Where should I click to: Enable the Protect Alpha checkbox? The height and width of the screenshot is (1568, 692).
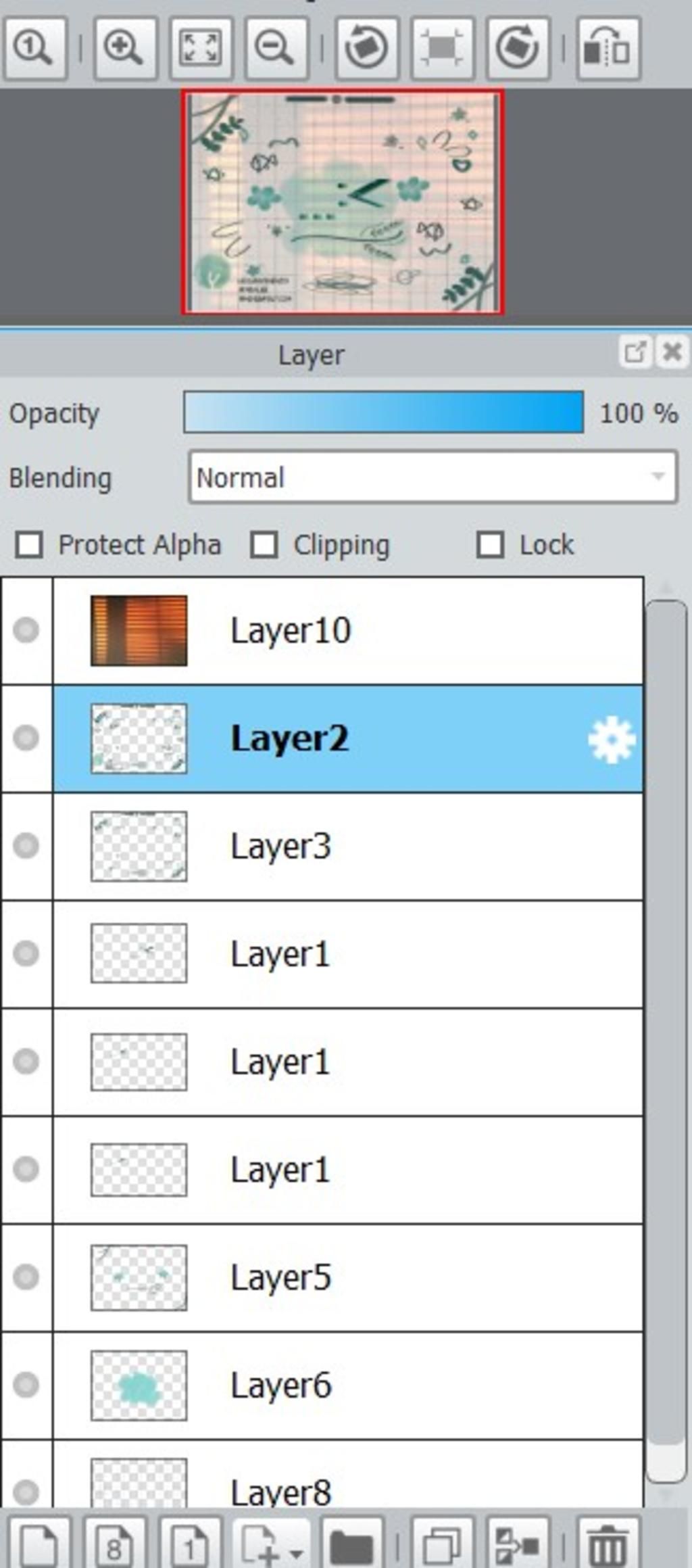tap(29, 544)
